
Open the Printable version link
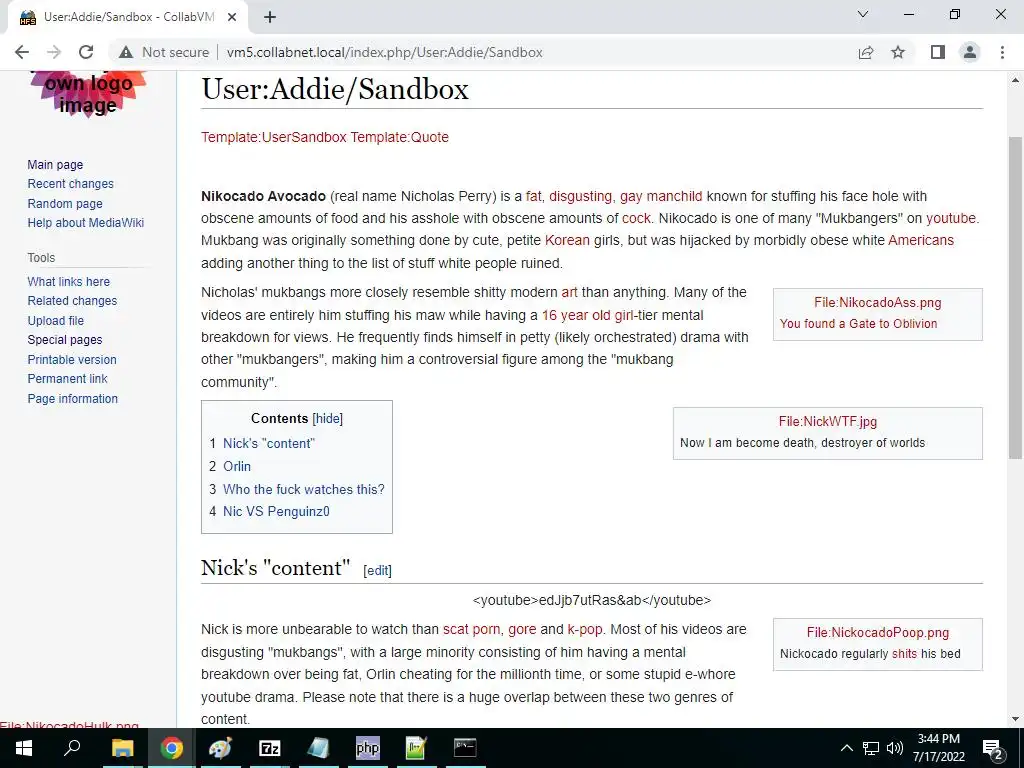point(72,359)
